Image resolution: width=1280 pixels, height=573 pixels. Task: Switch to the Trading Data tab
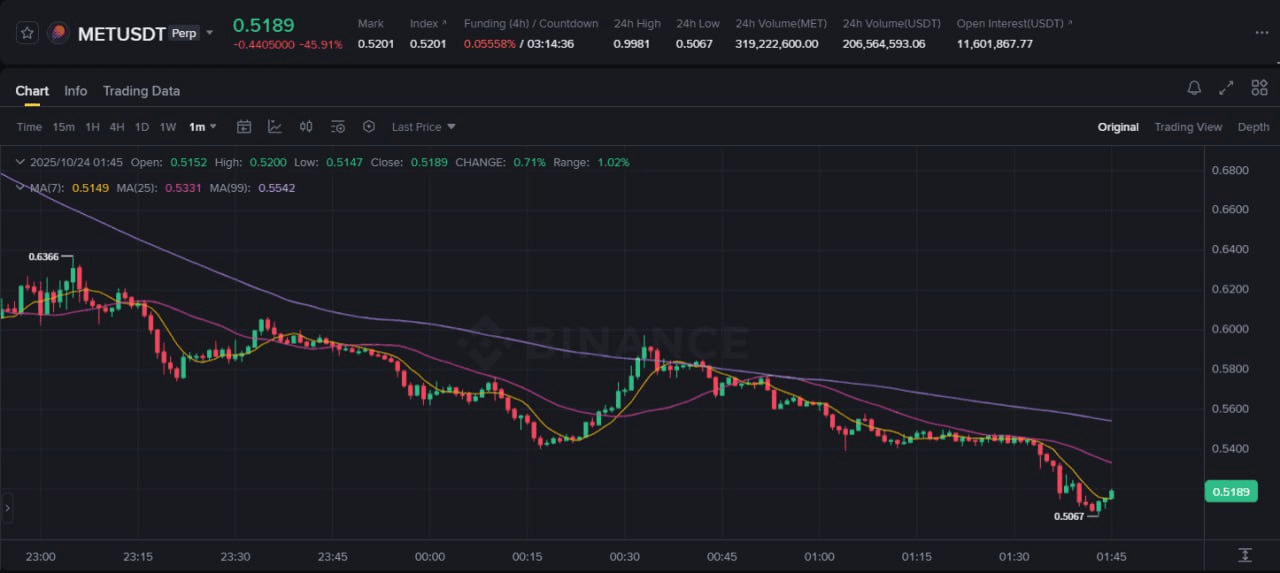(141, 91)
